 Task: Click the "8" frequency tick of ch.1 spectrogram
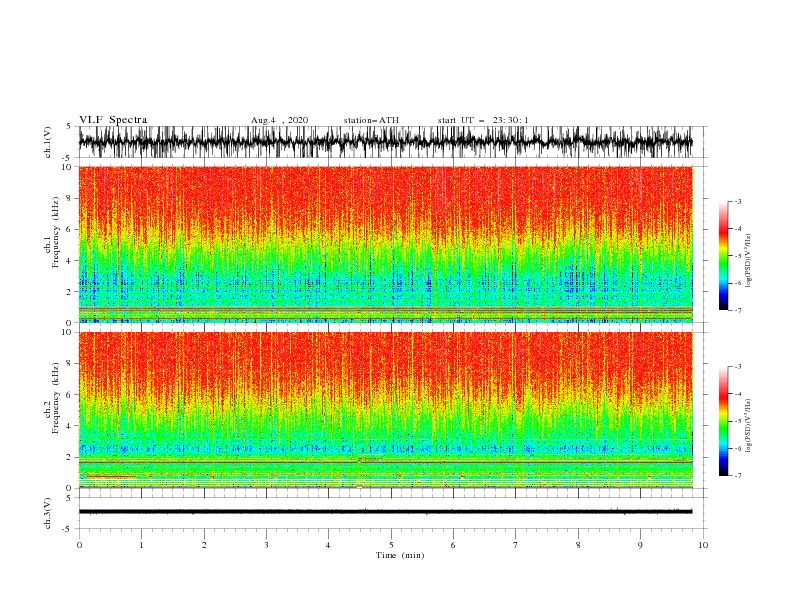[71, 198]
